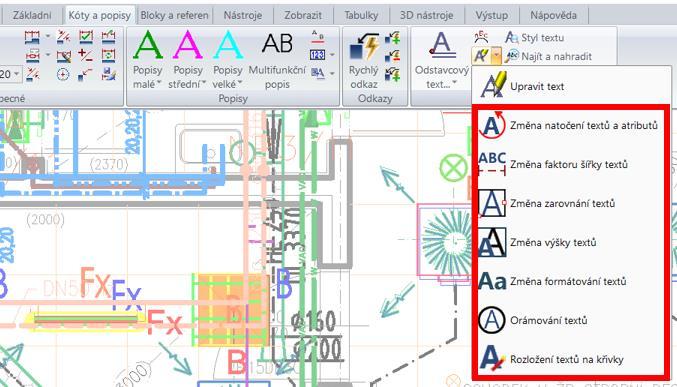Viewport: 677px width, 387px height.
Task: Select the cyan Popisy velké icon
Action: pos(228,45)
